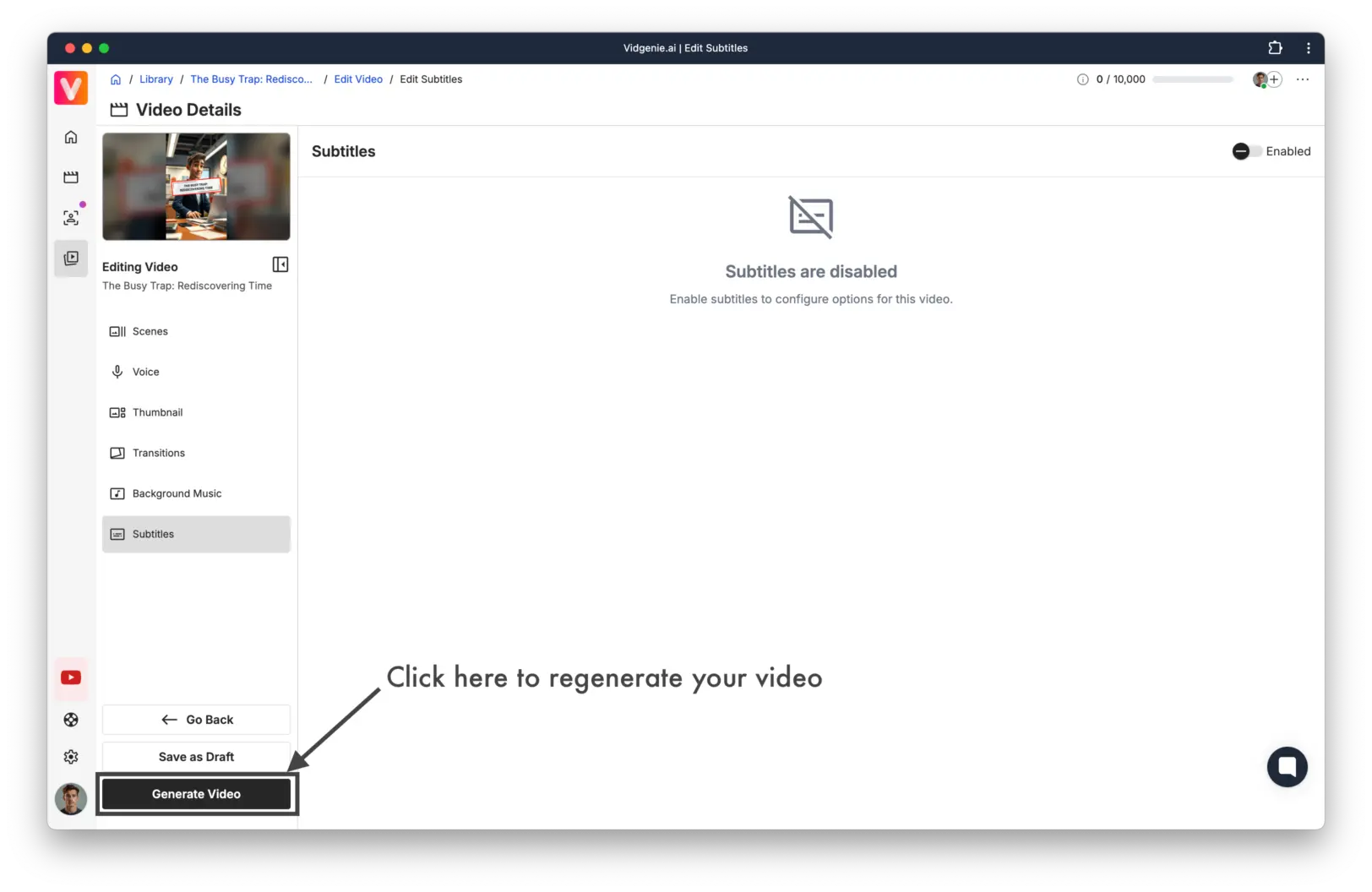Click the '0 / 10,000' credits text

(x=1120, y=79)
